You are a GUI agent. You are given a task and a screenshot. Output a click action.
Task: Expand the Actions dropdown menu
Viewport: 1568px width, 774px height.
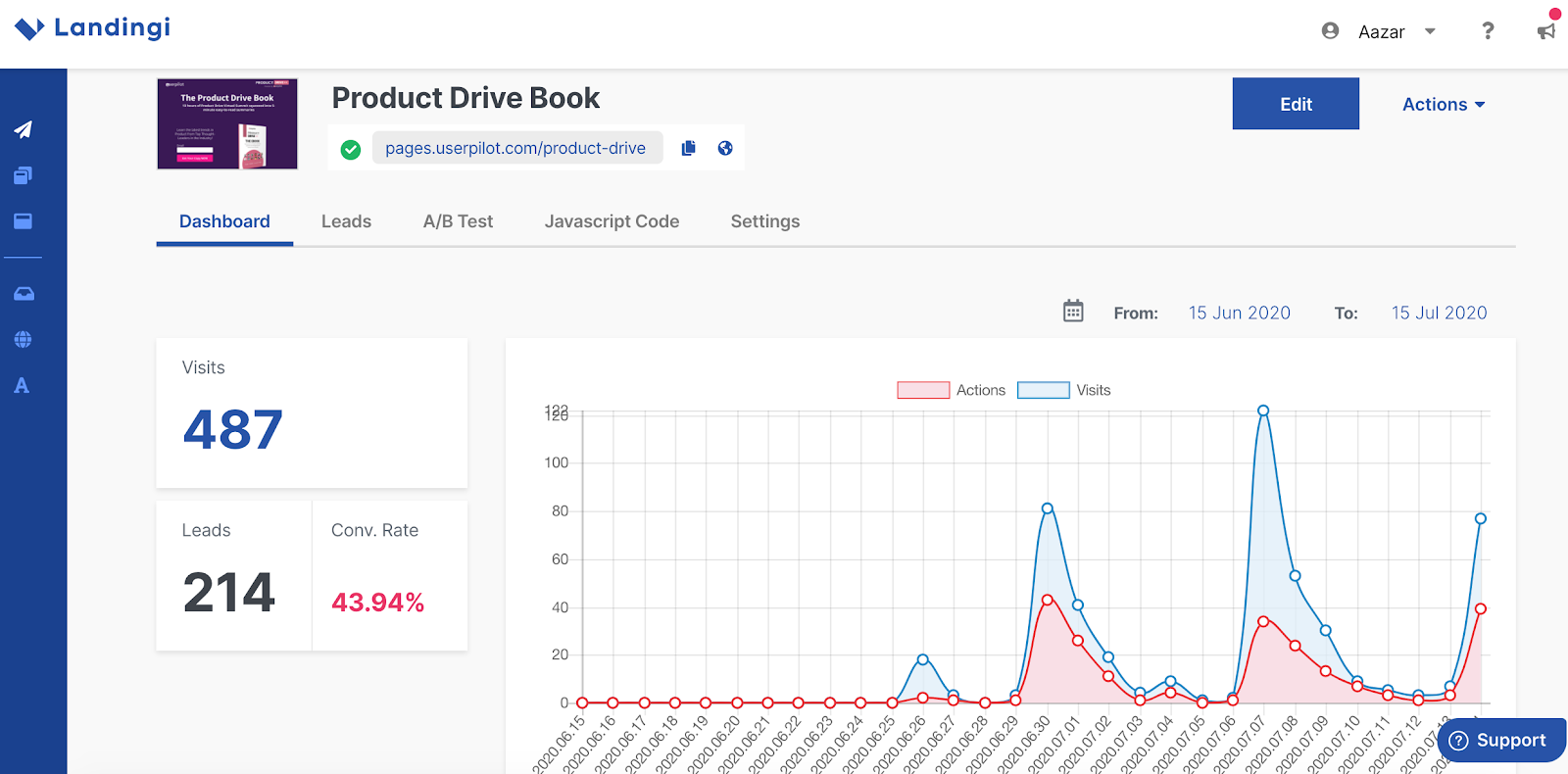coord(1443,104)
